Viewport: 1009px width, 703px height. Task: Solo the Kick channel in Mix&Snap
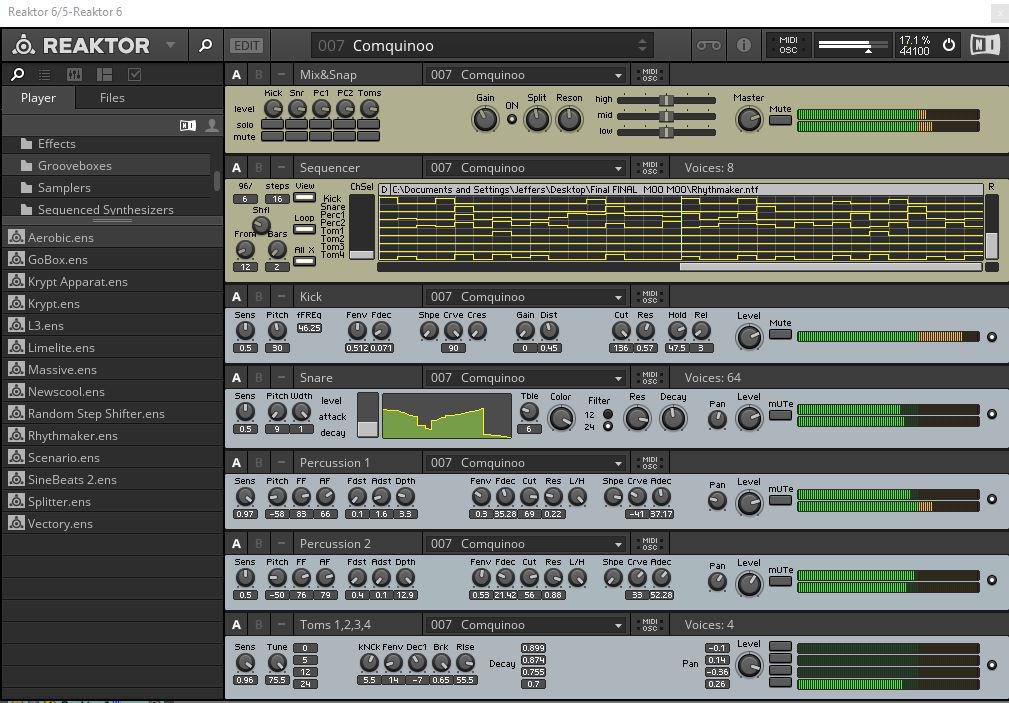[272, 124]
